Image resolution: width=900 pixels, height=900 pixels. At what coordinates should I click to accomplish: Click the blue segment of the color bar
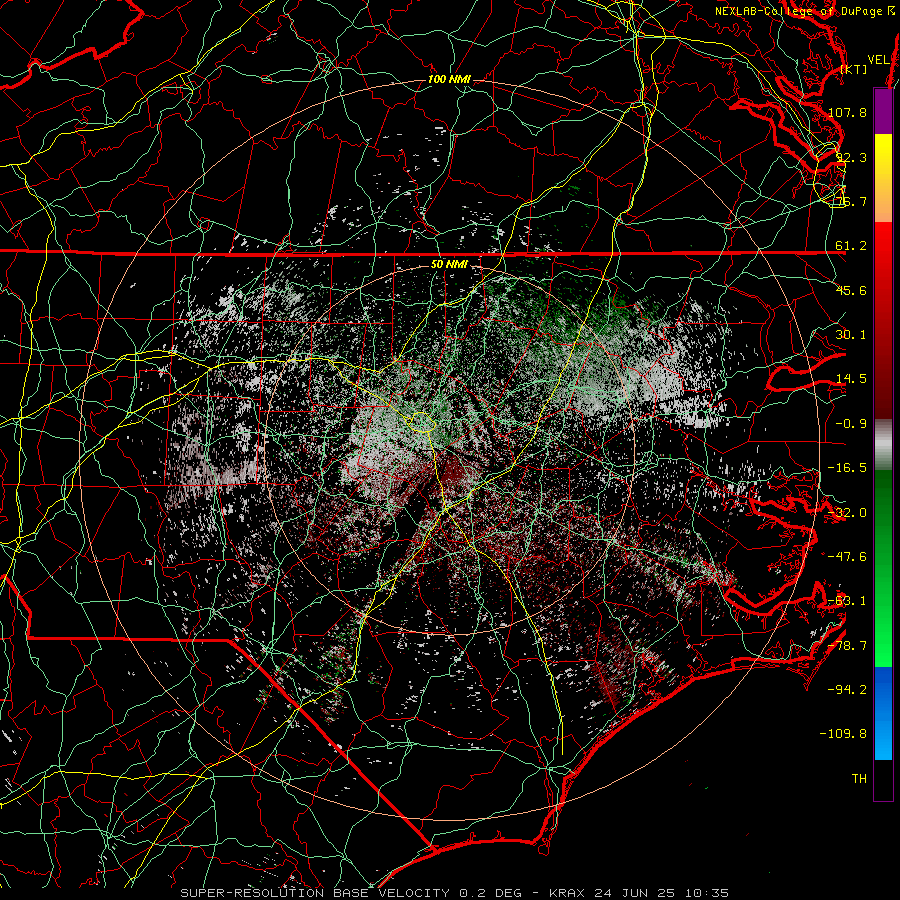[x=883, y=713]
